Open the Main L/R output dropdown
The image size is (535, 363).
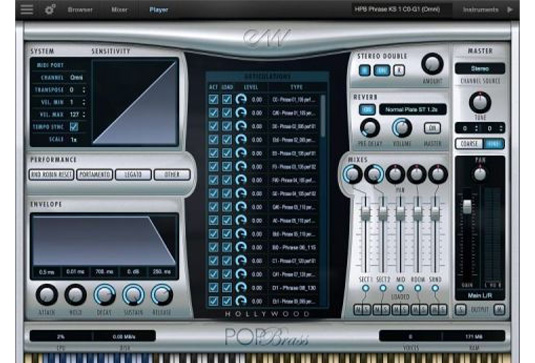(x=480, y=295)
